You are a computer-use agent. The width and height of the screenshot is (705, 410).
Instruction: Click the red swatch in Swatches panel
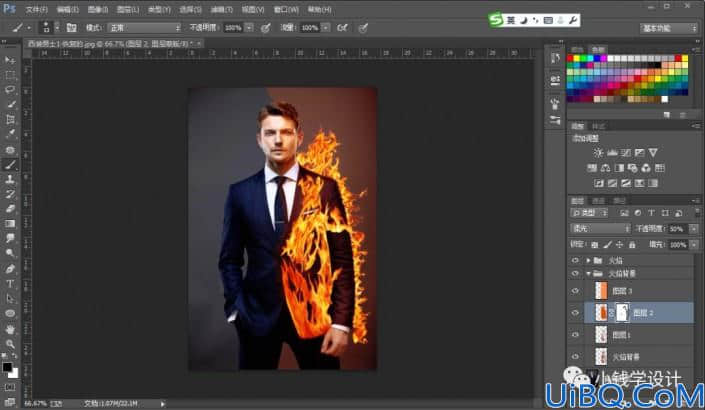pyautogui.click(x=570, y=58)
